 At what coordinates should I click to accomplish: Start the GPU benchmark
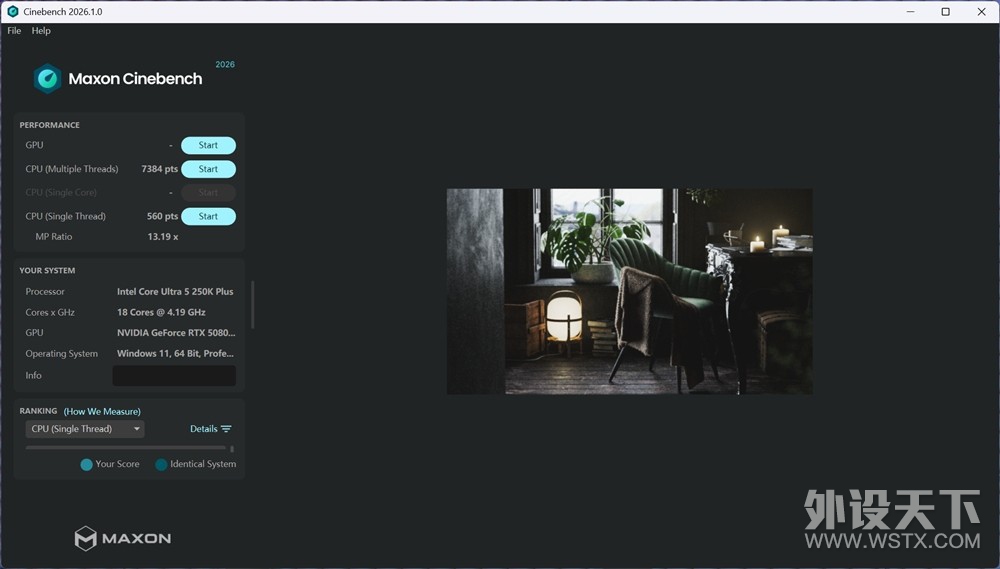pyautogui.click(x=208, y=145)
